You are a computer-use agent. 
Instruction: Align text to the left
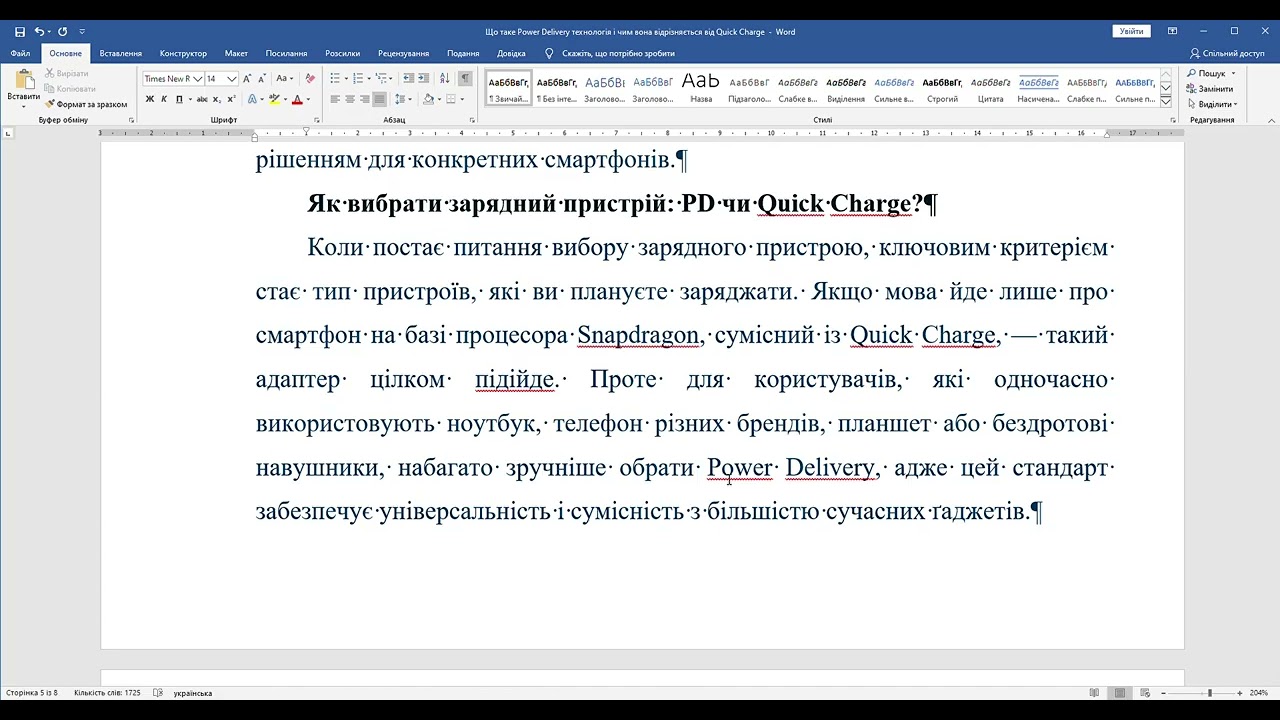[336, 99]
